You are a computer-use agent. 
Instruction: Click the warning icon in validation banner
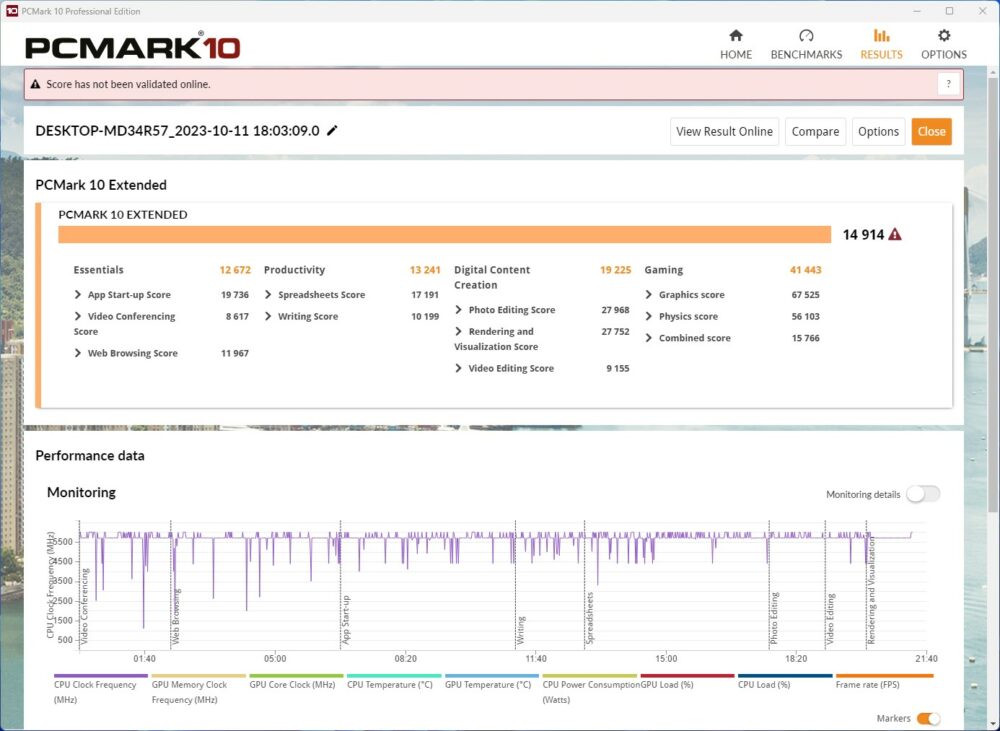(x=36, y=85)
